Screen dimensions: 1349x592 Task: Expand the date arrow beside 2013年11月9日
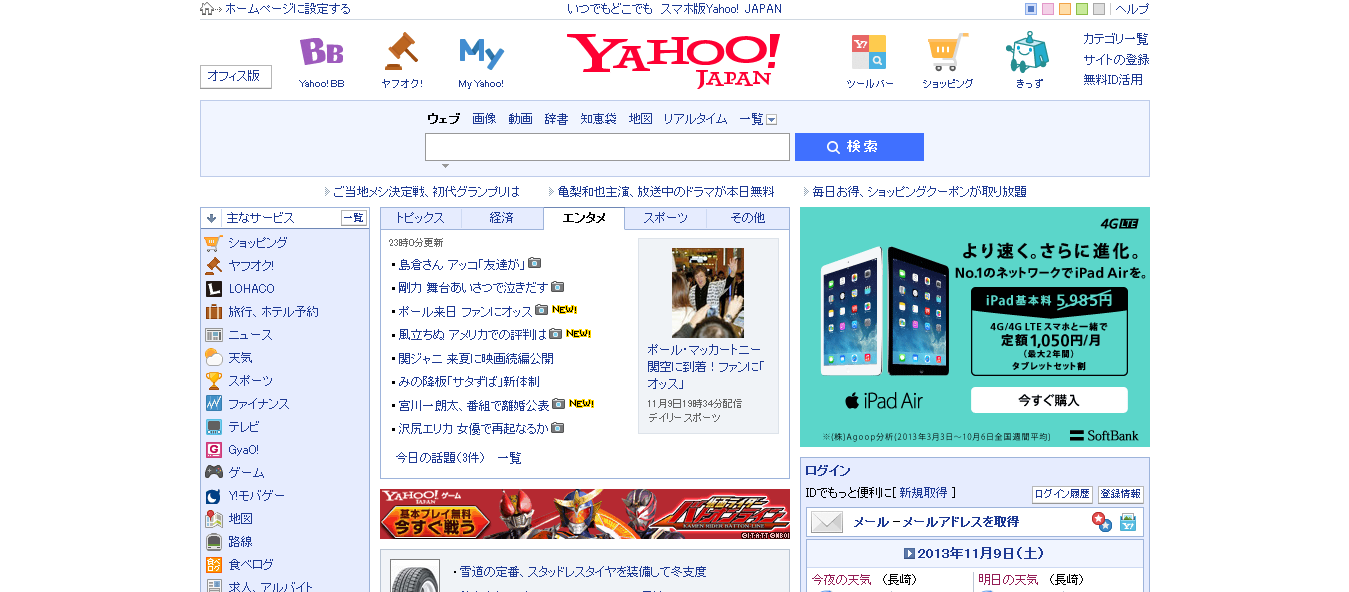[x=909, y=553]
